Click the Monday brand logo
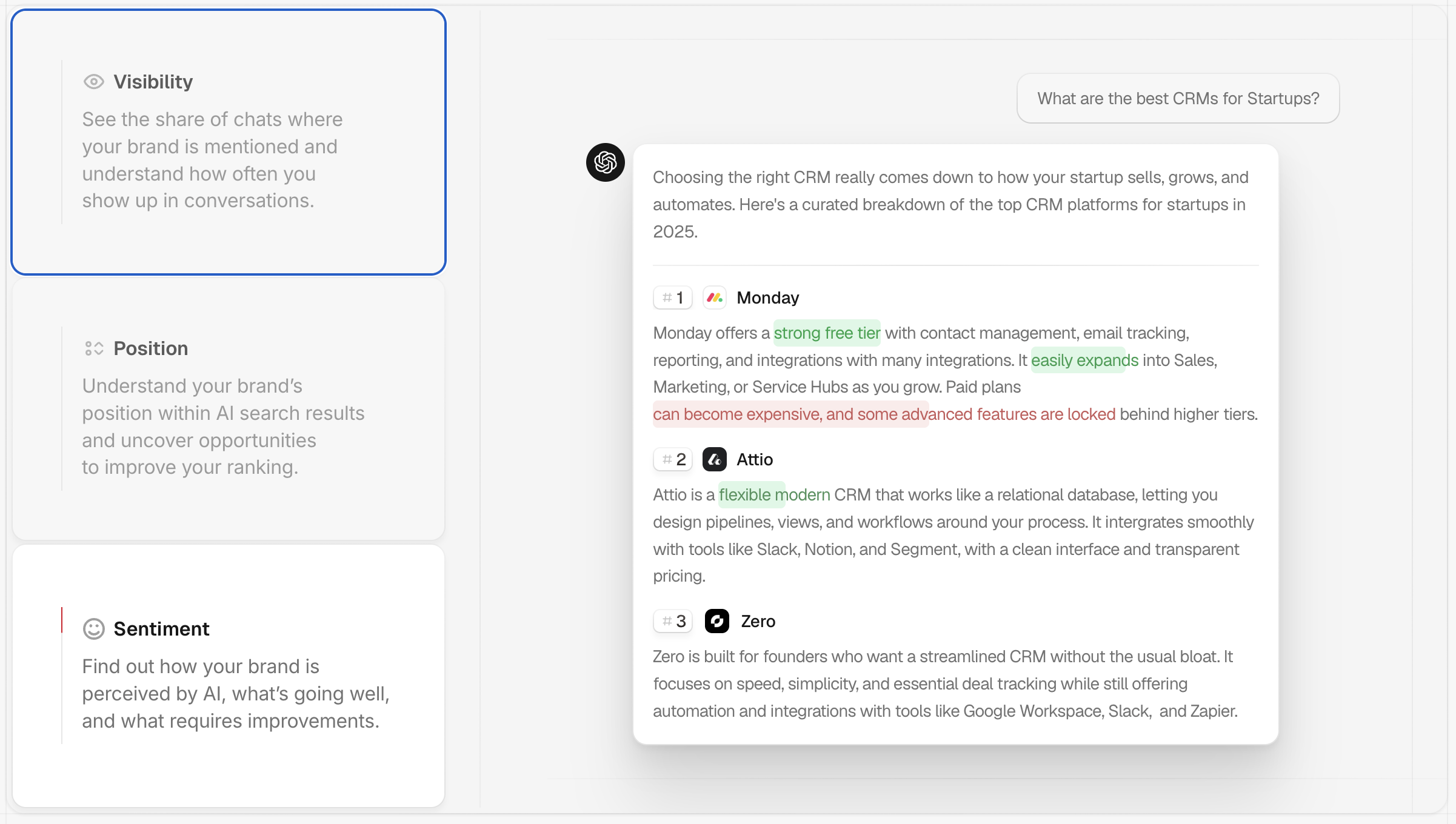Image resolution: width=1456 pixels, height=824 pixels. point(715,297)
